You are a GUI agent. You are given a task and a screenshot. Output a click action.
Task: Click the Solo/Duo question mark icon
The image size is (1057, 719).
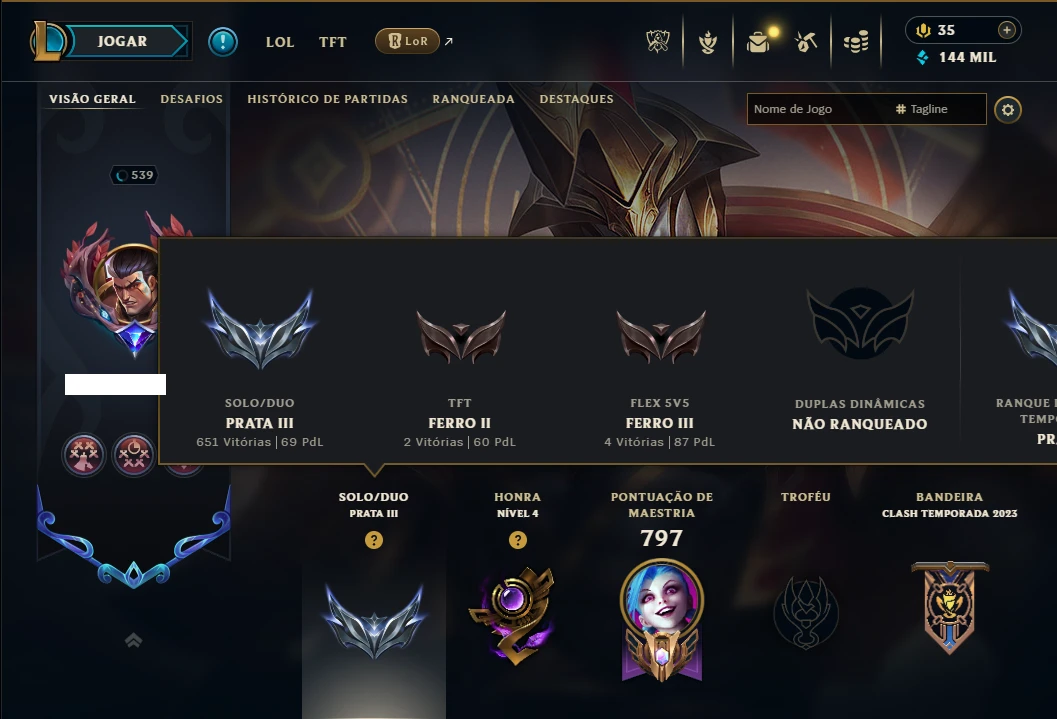[374, 540]
